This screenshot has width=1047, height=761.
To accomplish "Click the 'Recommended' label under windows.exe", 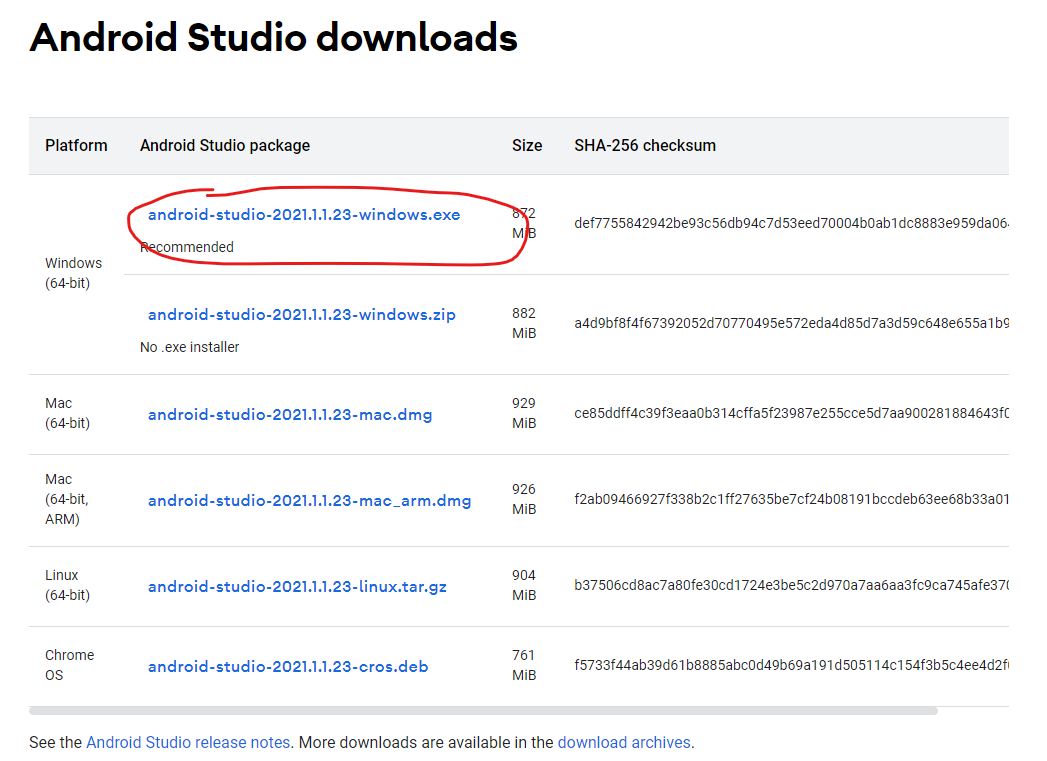I will [187, 247].
